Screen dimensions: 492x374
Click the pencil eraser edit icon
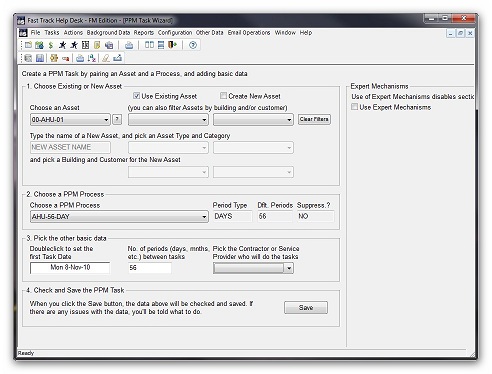click(x=106, y=58)
